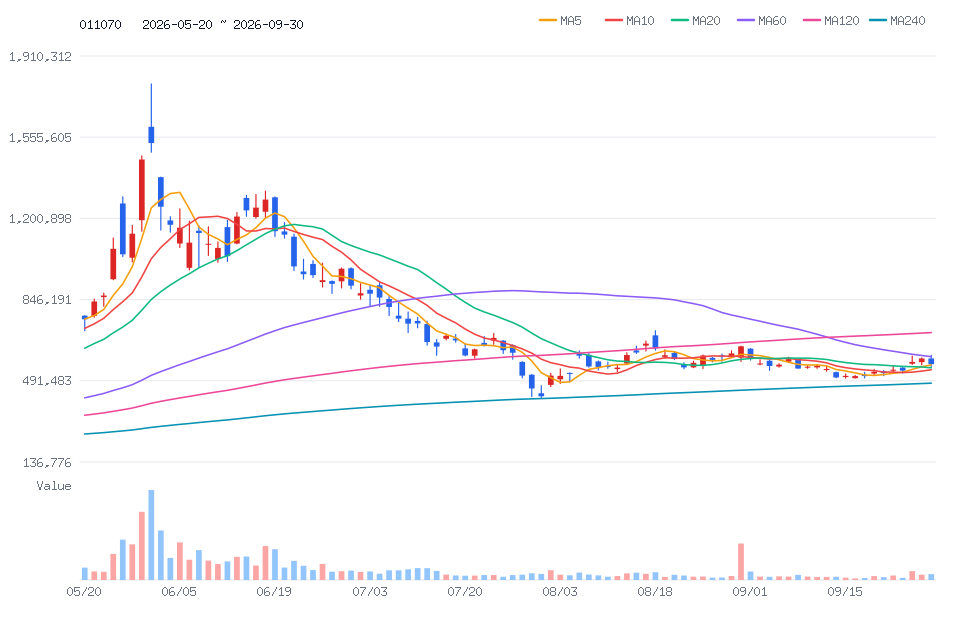Toggle the MA20 legend entry
The height and width of the screenshot is (620, 960).
tap(696, 21)
